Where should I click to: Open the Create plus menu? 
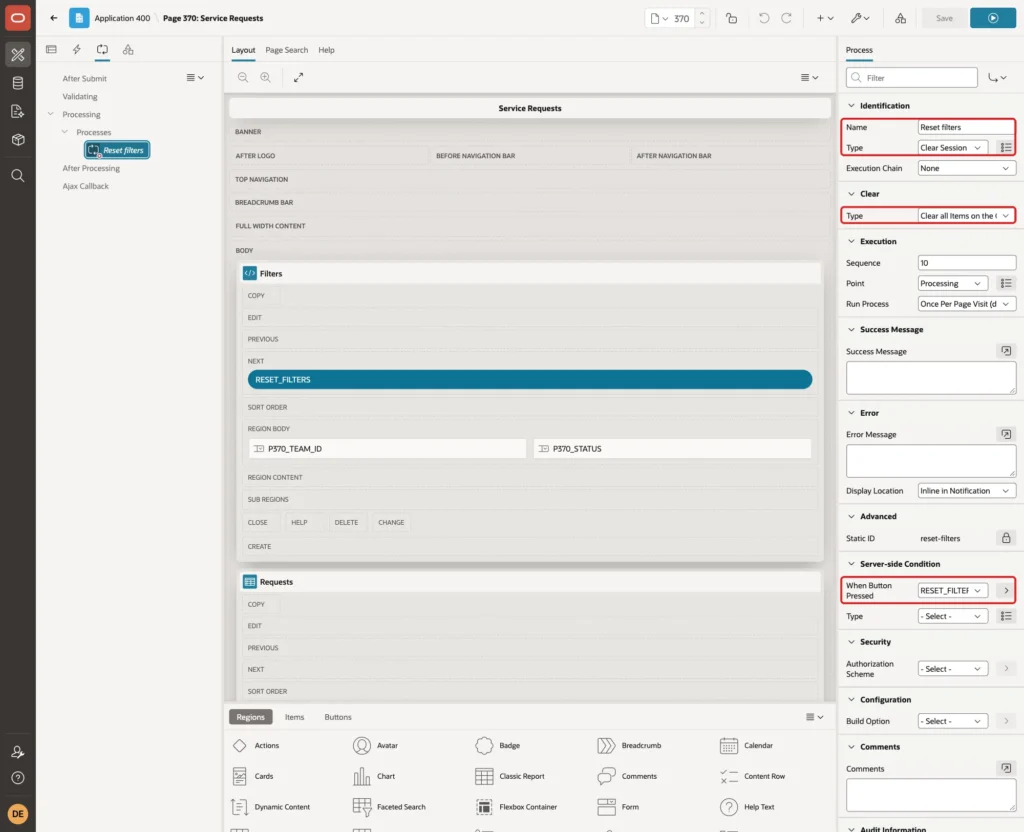coord(825,18)
